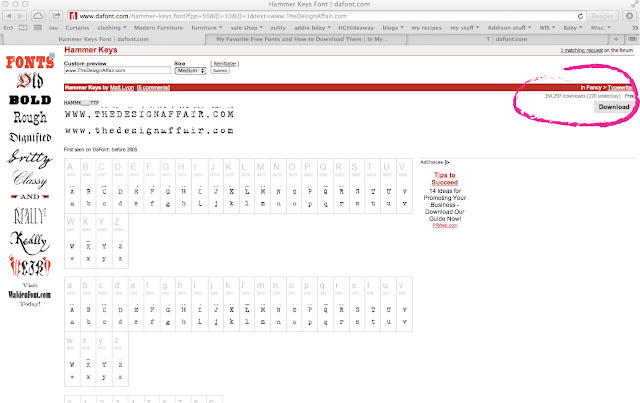
Task: Click uppercase Z cell in character map
Action: click(x=120, y=240)
